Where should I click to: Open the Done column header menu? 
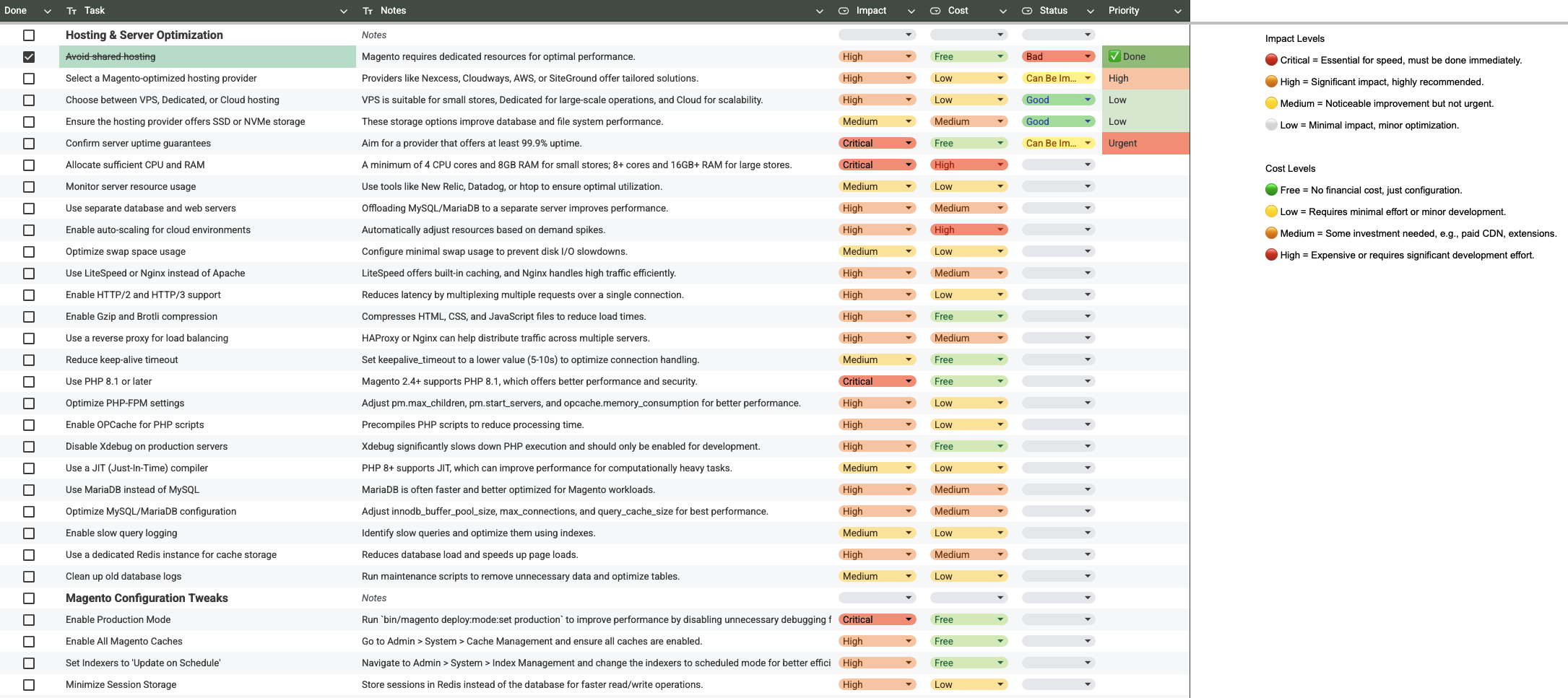click(x=48, y=11)
